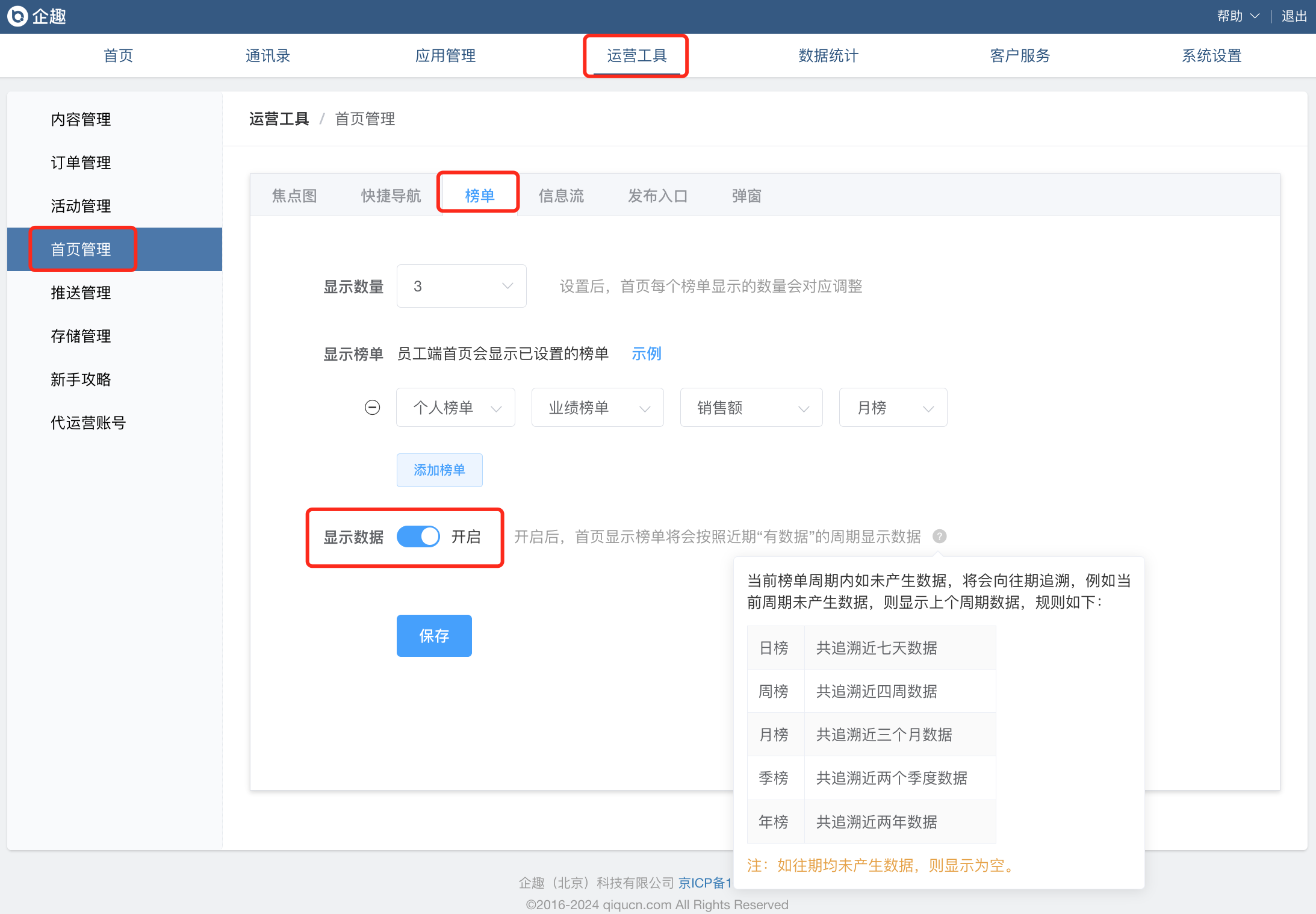Click 运营工具 in the breadcrumb
Image resolution: width=1316 pixels, height=914 pixels.
pos(279,119)
